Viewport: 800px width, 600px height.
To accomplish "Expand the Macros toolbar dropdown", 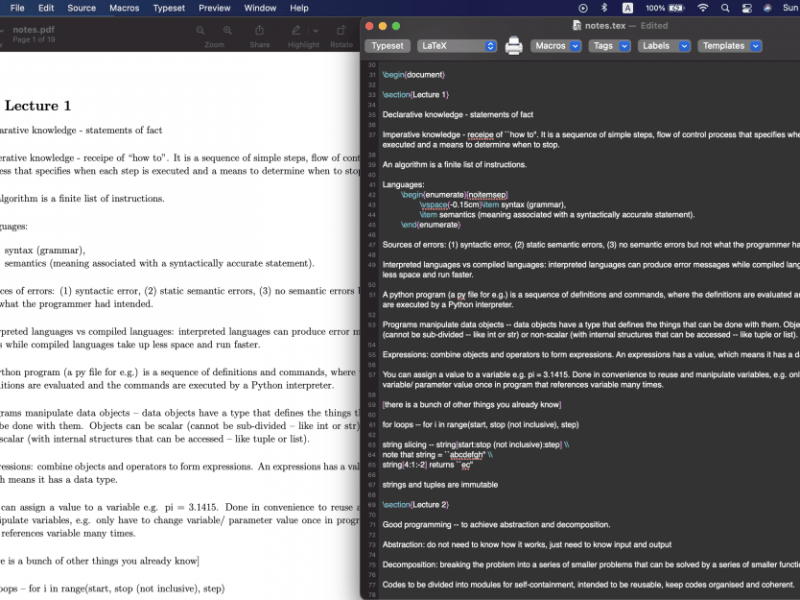I will point(556,46).
